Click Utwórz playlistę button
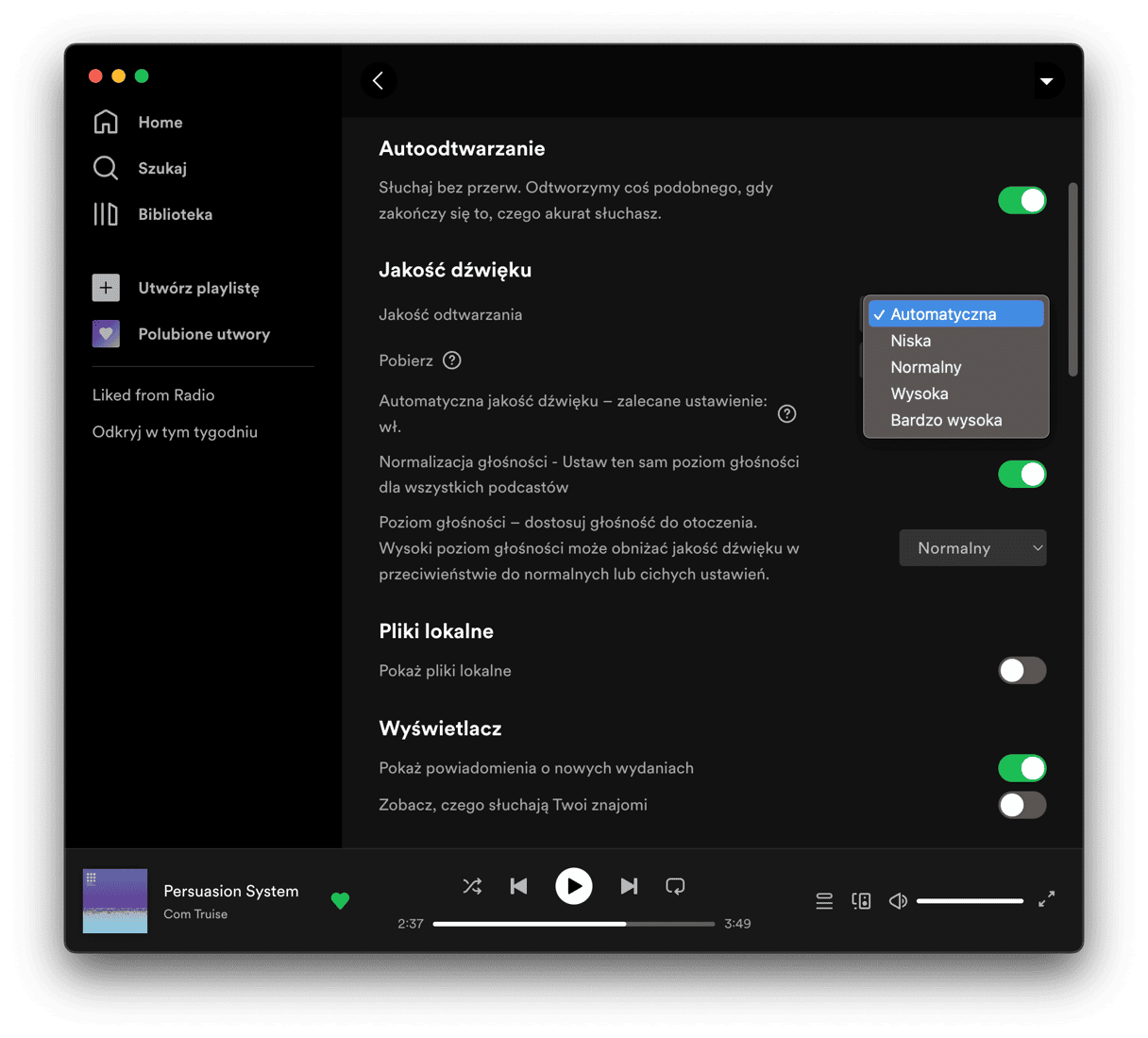The width and height of the screenshot is (1148, 1038). click(x=197, y=288)
